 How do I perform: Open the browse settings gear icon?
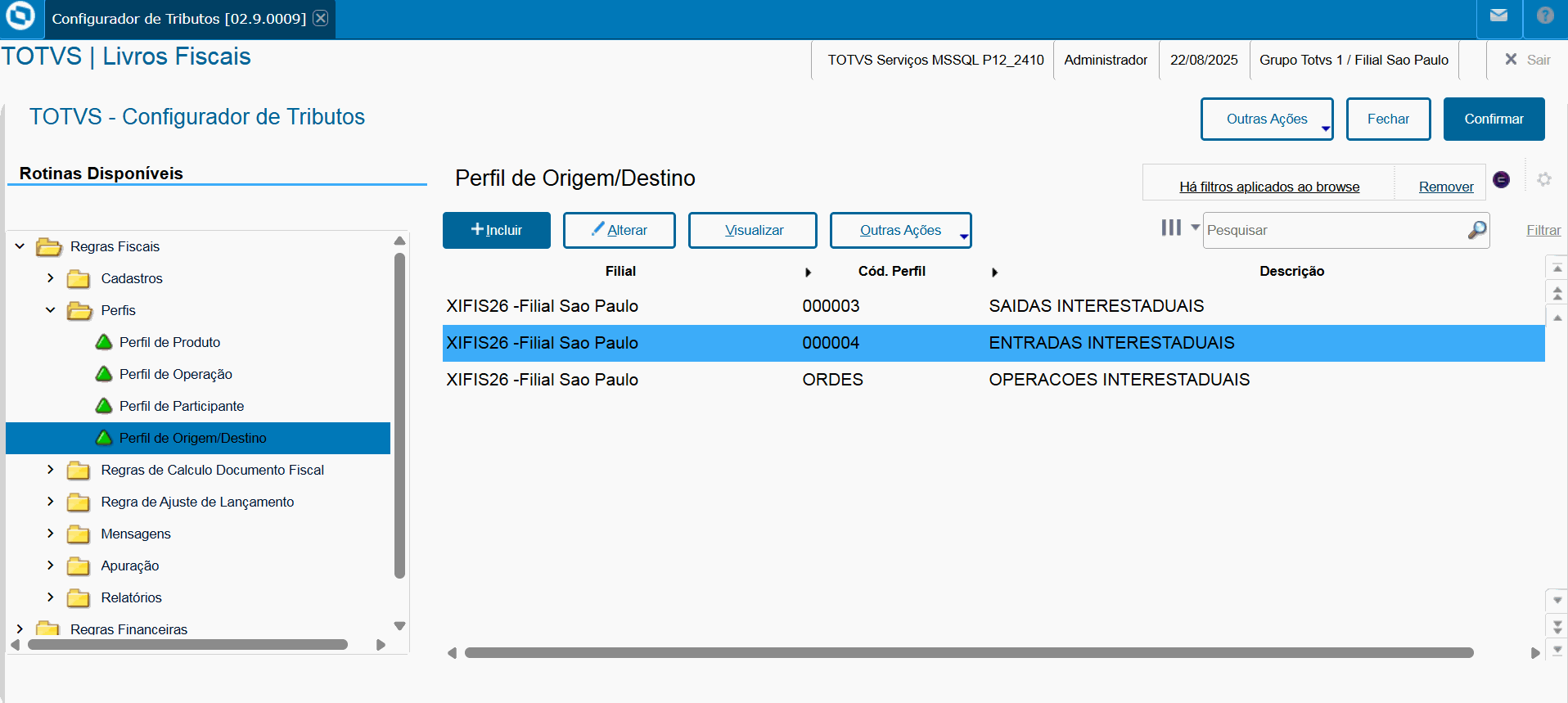point(1544,179)
